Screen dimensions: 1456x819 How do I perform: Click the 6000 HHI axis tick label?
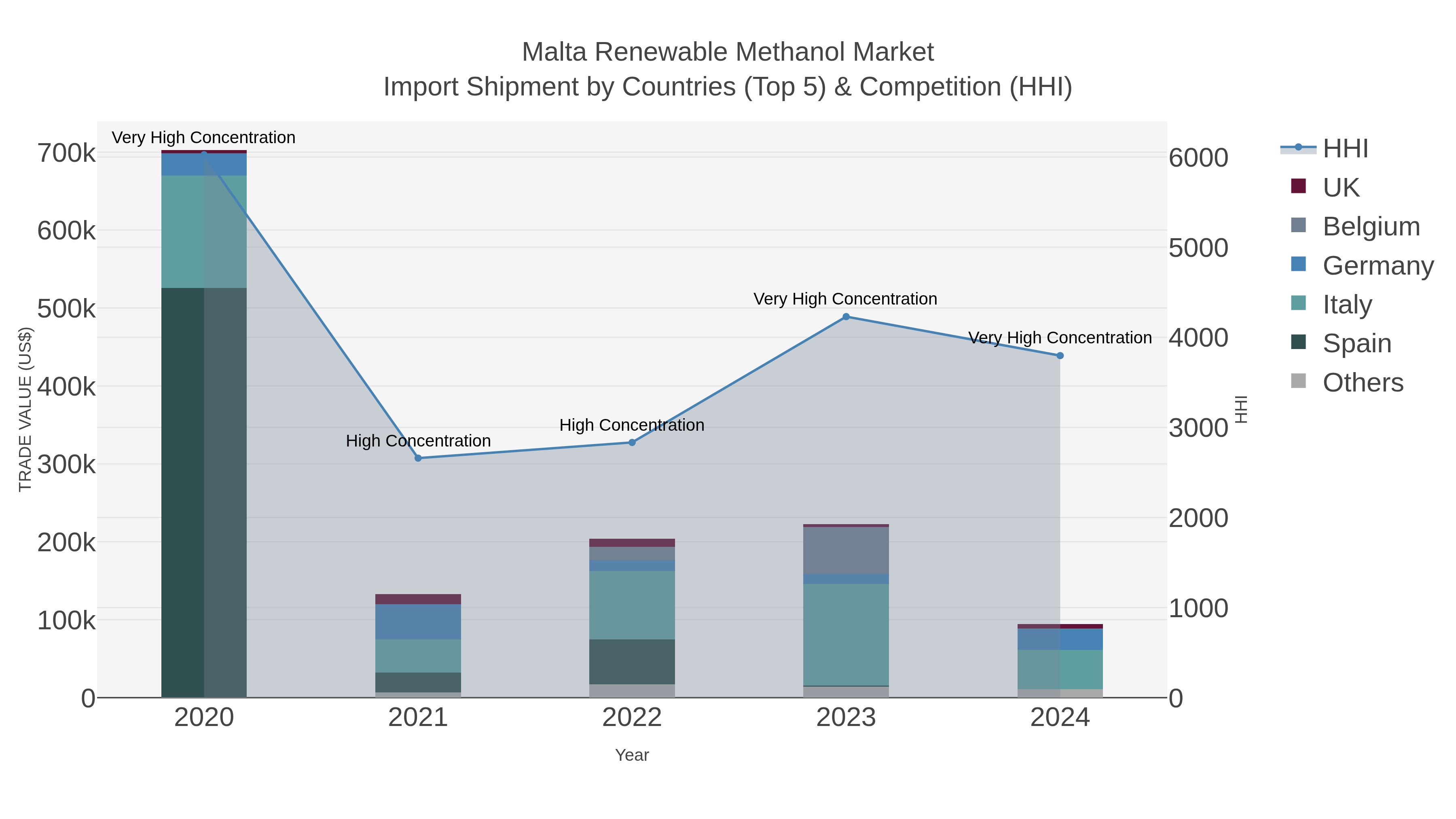click(x=1199, y=158)
